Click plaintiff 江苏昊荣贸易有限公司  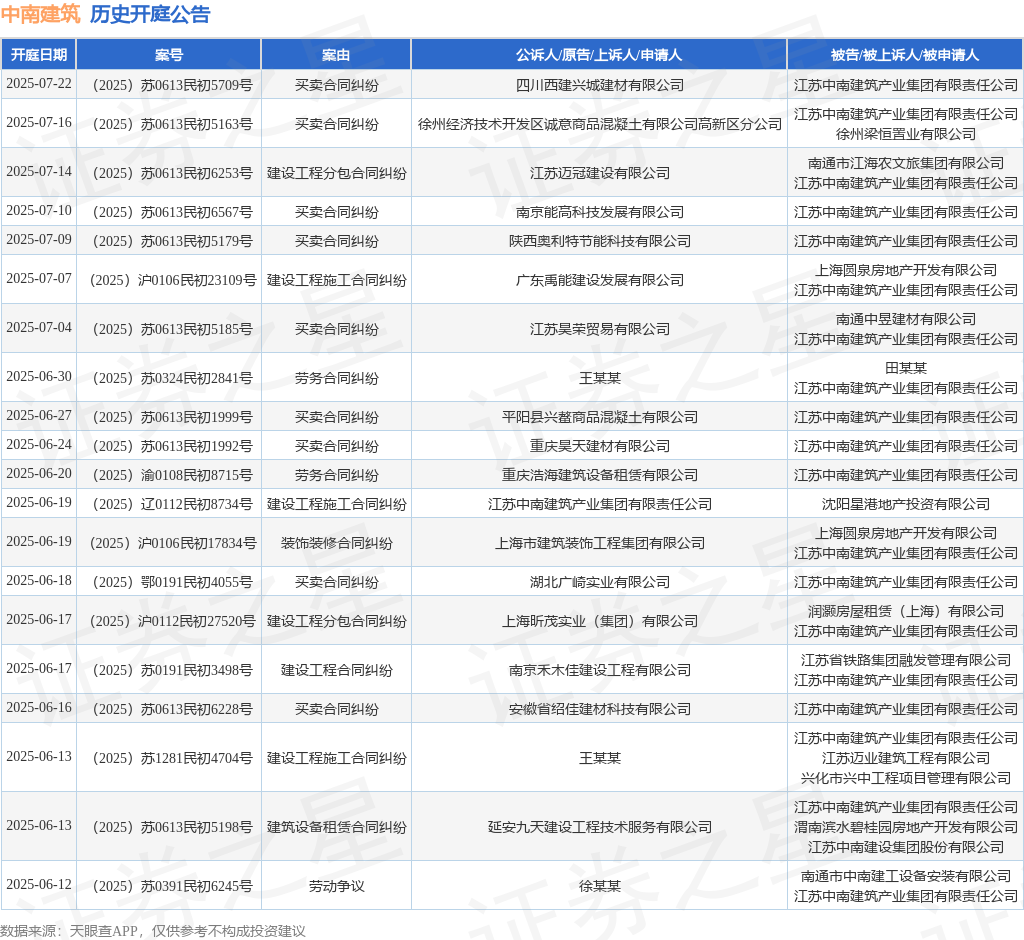point(600,329)
